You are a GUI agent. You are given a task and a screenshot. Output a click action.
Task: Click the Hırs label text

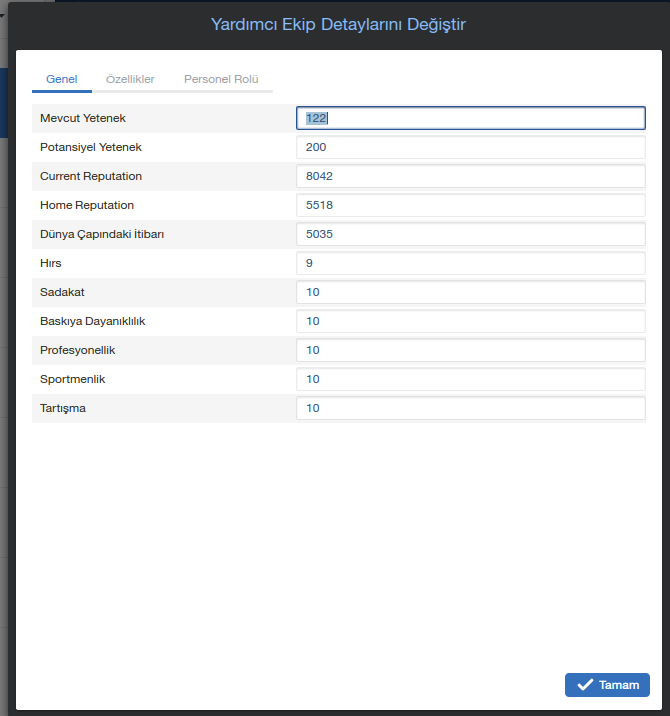coord(51,263)
